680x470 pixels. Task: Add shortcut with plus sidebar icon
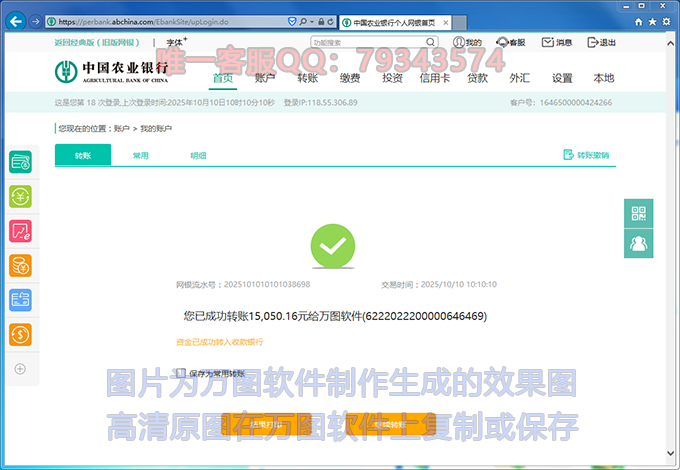click(x=20, y=369)
